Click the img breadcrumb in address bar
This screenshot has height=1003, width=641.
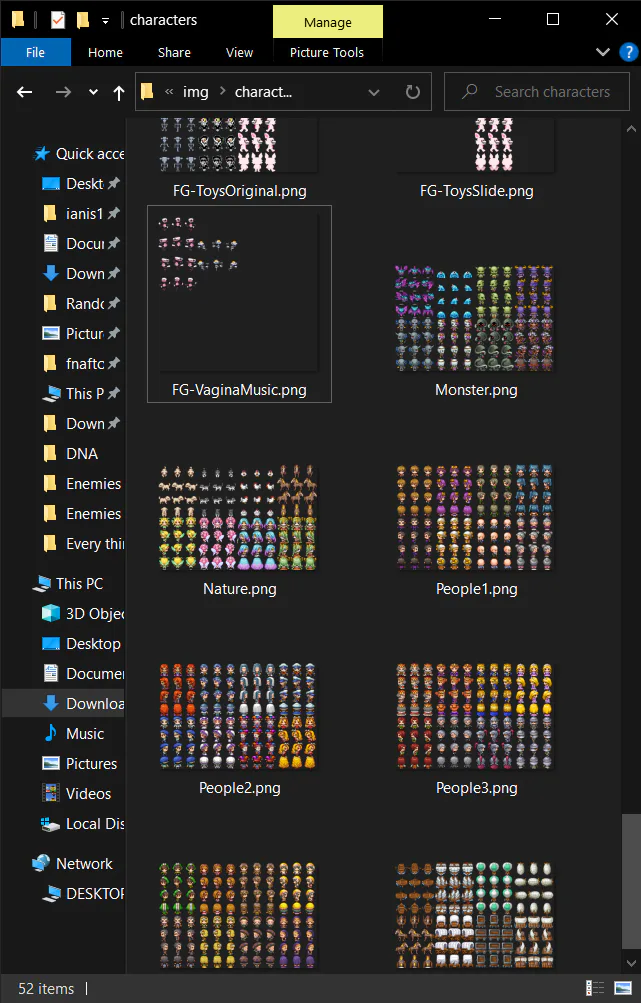(x=196, y=92)
